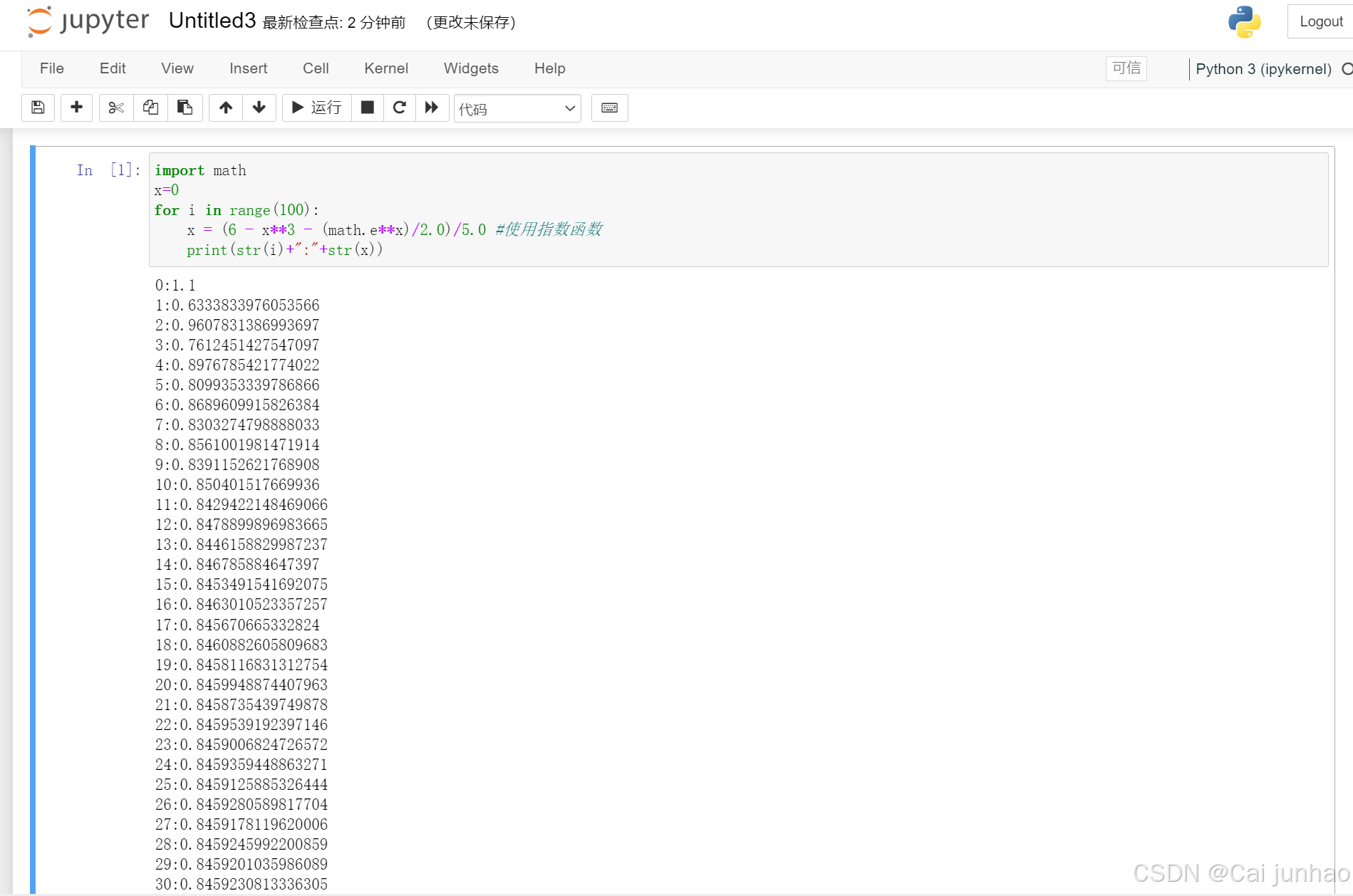Image resolution: width=1353 pixels, height=896 pixels.
Task: Move selected cell up arrow
Action: [226, 108]
